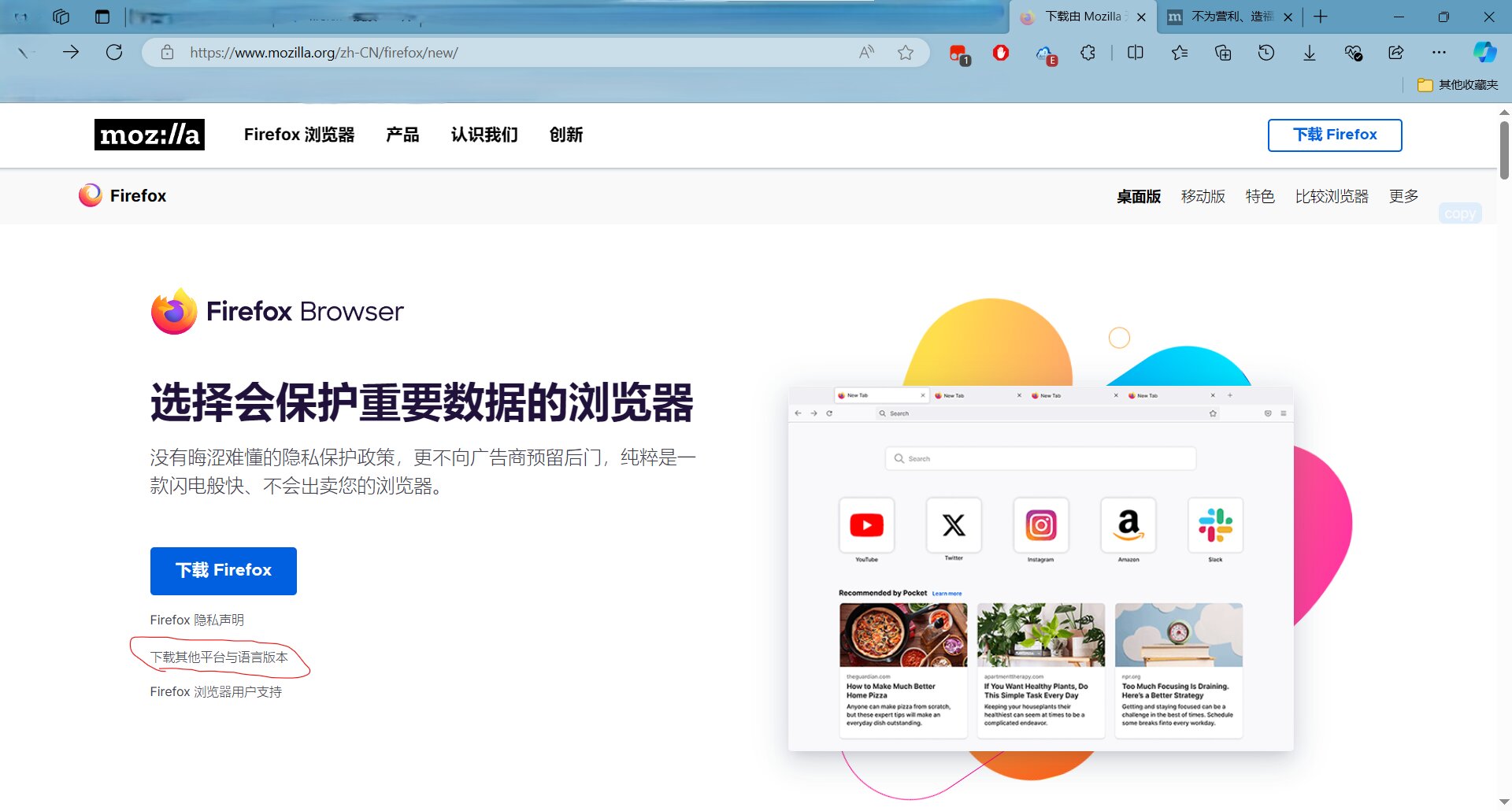Click the browser refresh icon
The image size is (1512, 811).
[x=114, y=53]
